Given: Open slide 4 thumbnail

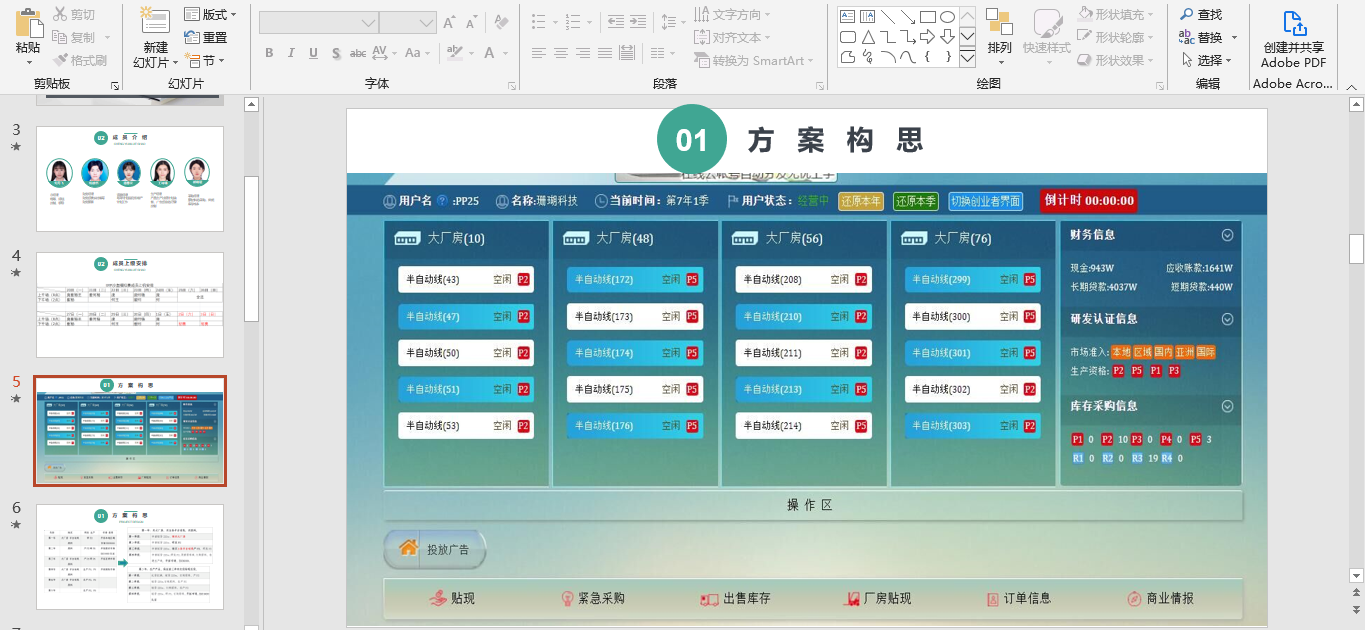Looking at the screenshot, I should tap(130, 305).
